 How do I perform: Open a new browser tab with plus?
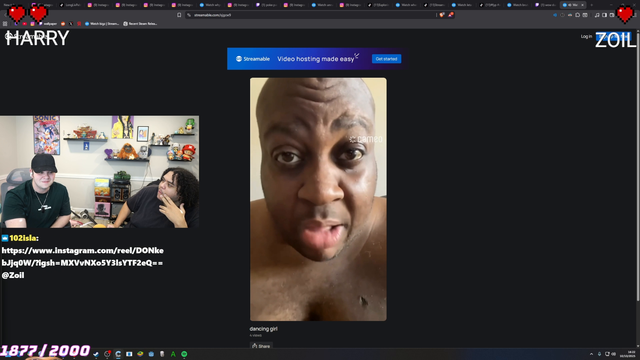tap(591, 5)
